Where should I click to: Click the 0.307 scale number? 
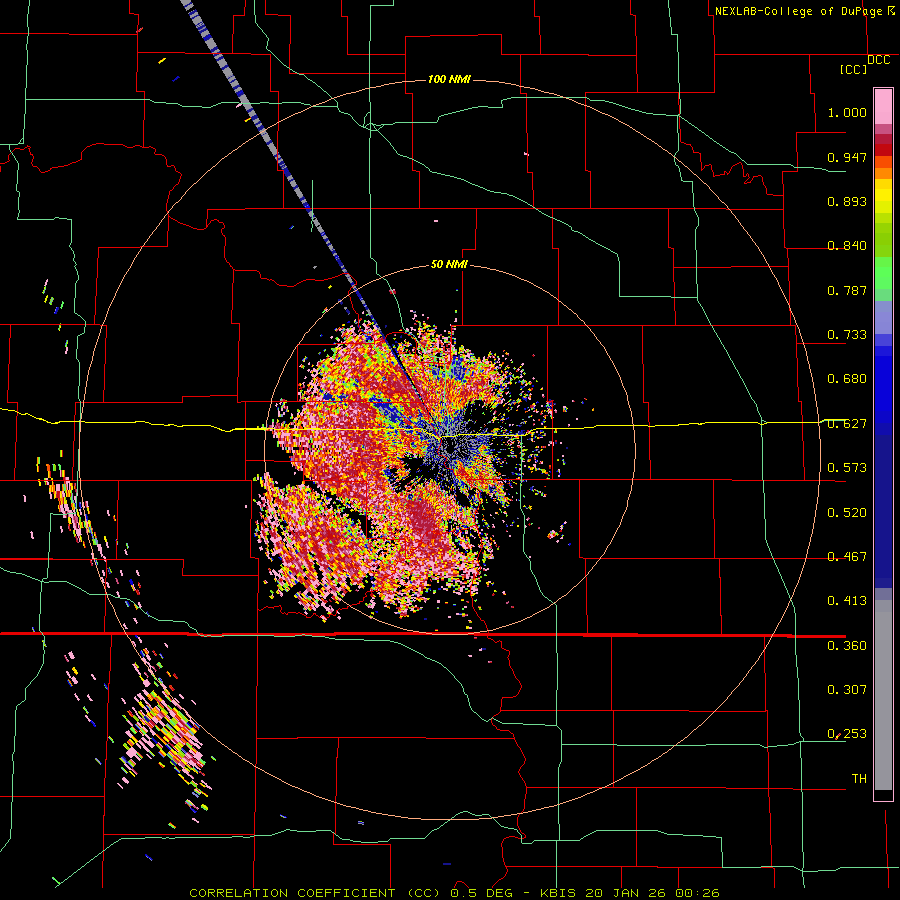847,690
